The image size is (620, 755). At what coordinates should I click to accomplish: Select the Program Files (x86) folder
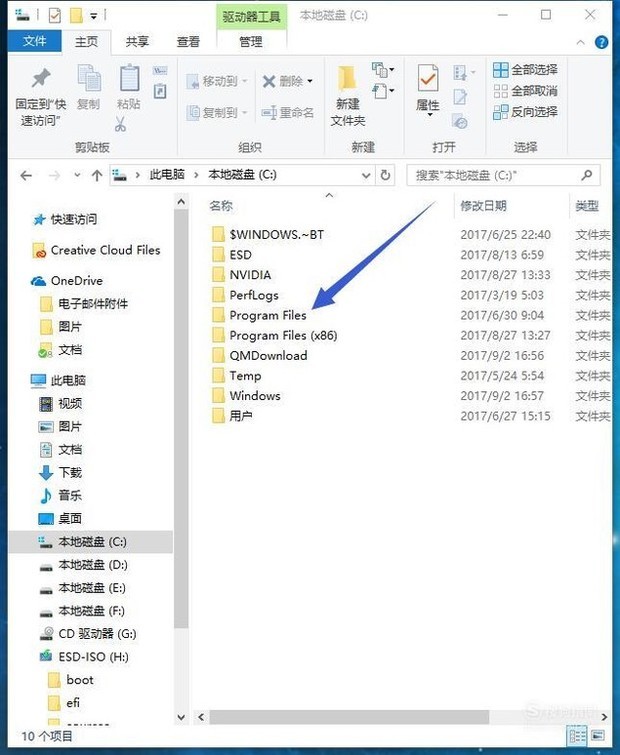274,336
